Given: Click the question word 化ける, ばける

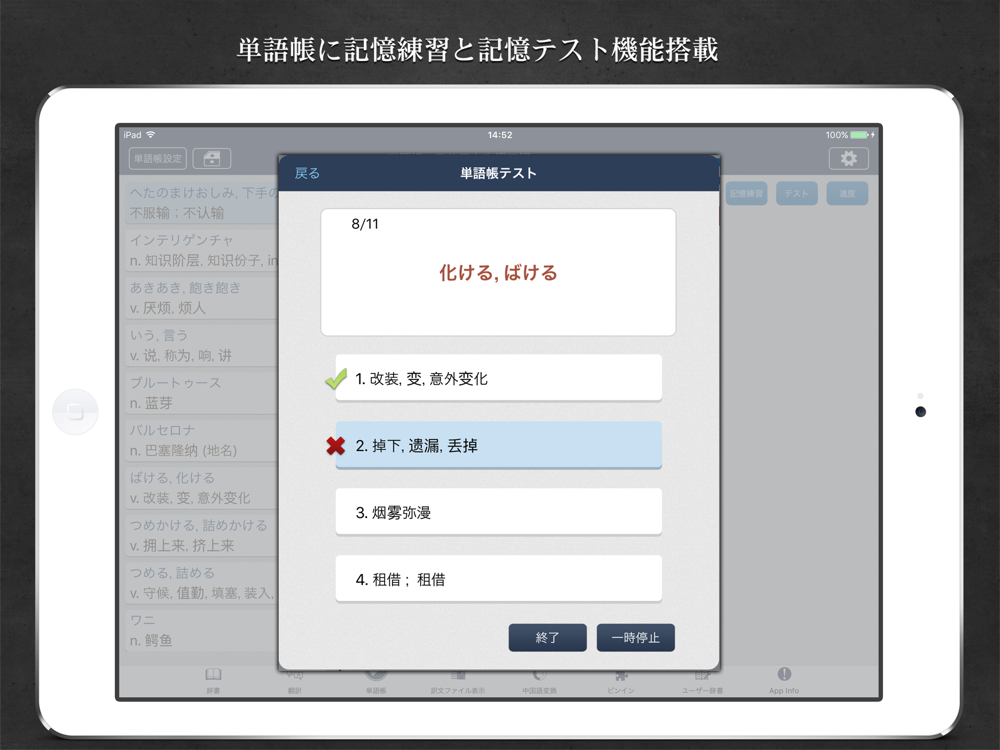Looking at the screenshot, I should coord(498,273).
